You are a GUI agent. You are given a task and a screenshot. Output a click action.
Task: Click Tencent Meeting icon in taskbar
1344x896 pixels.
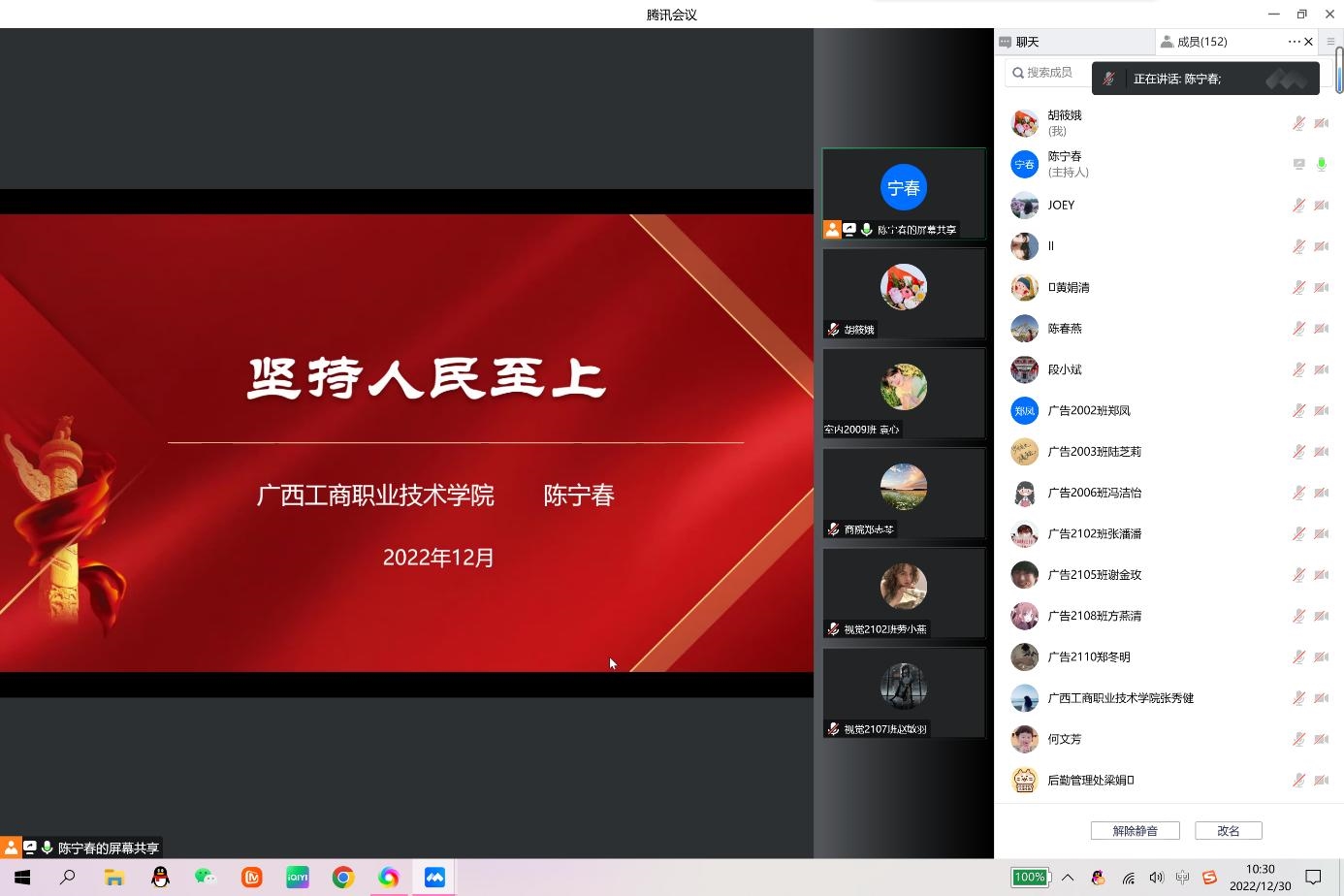click(434, 878)
